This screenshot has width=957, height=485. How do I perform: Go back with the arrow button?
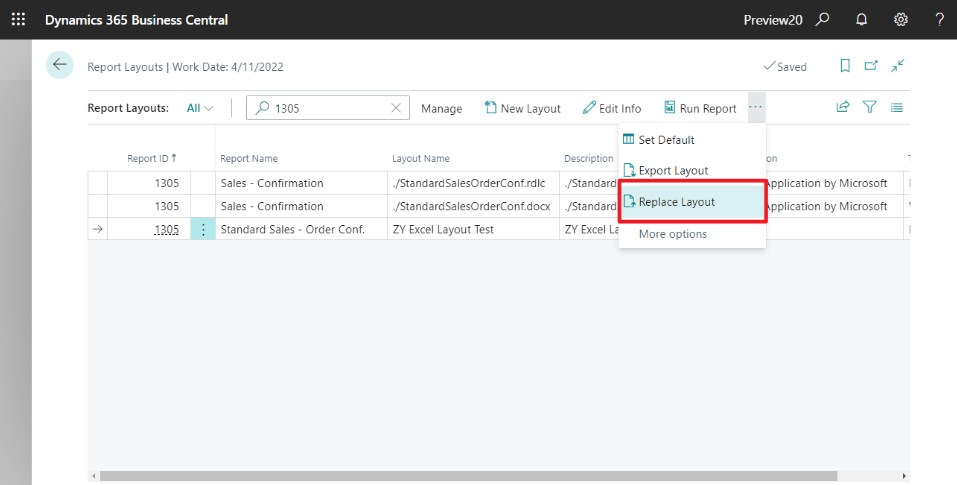coord(60,65)
